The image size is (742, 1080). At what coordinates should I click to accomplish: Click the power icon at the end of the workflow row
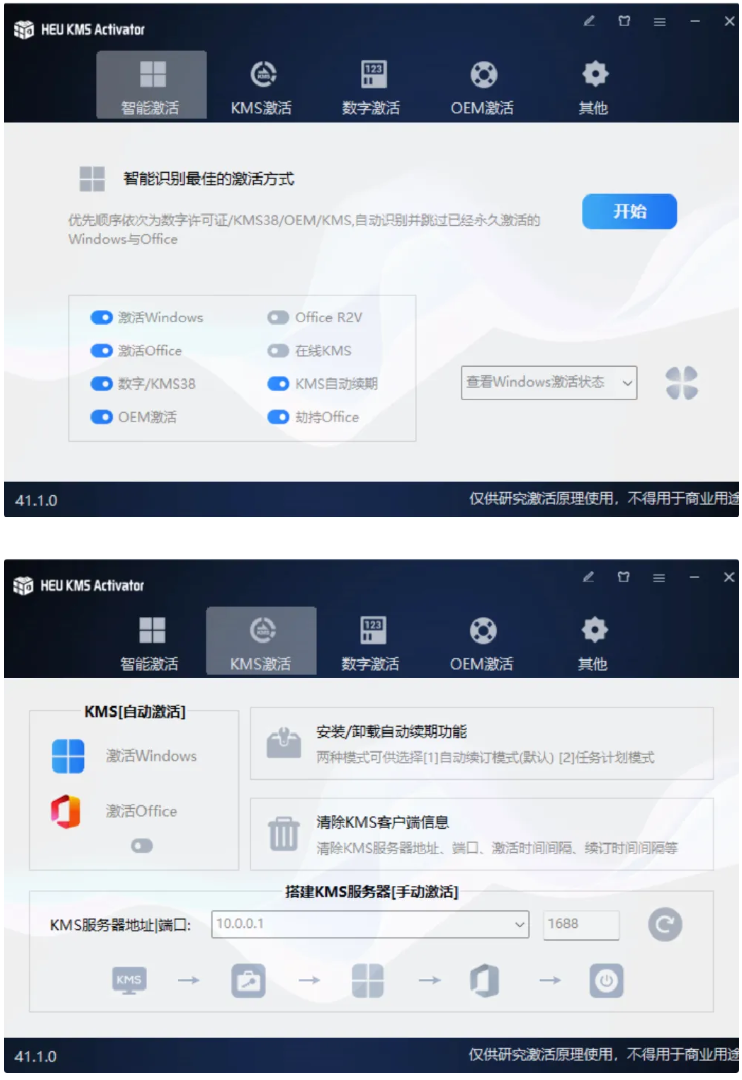point(605,981)
